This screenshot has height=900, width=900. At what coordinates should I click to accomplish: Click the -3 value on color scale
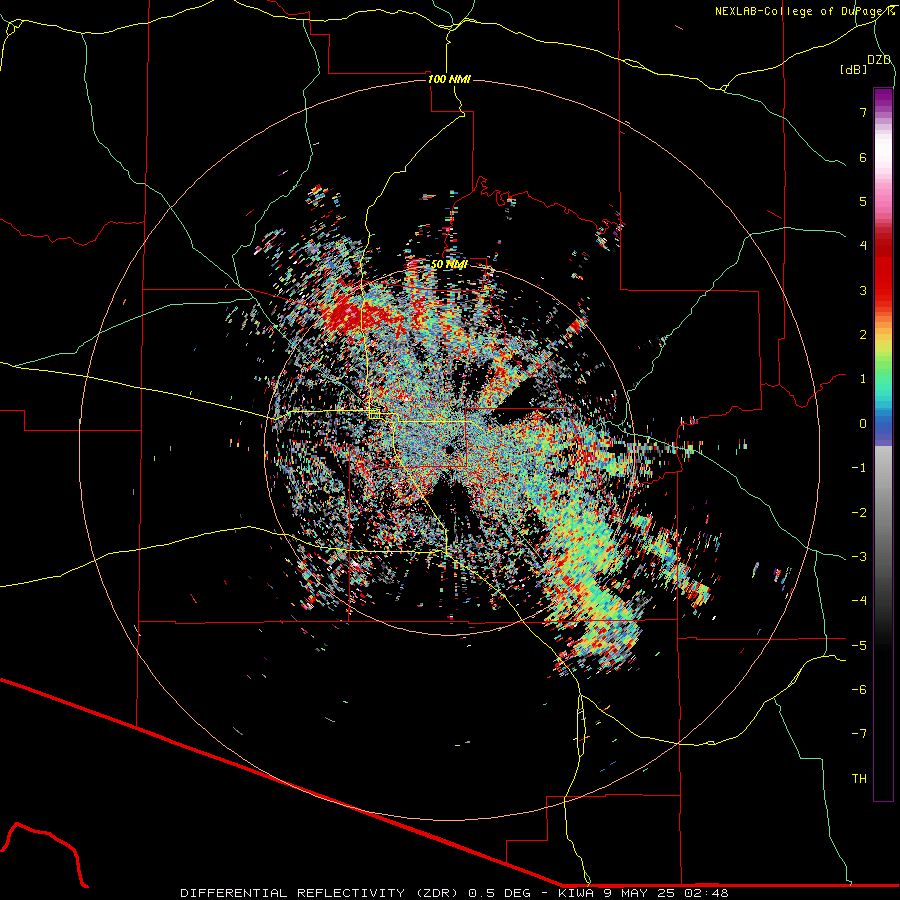click(x=859, y=557)
